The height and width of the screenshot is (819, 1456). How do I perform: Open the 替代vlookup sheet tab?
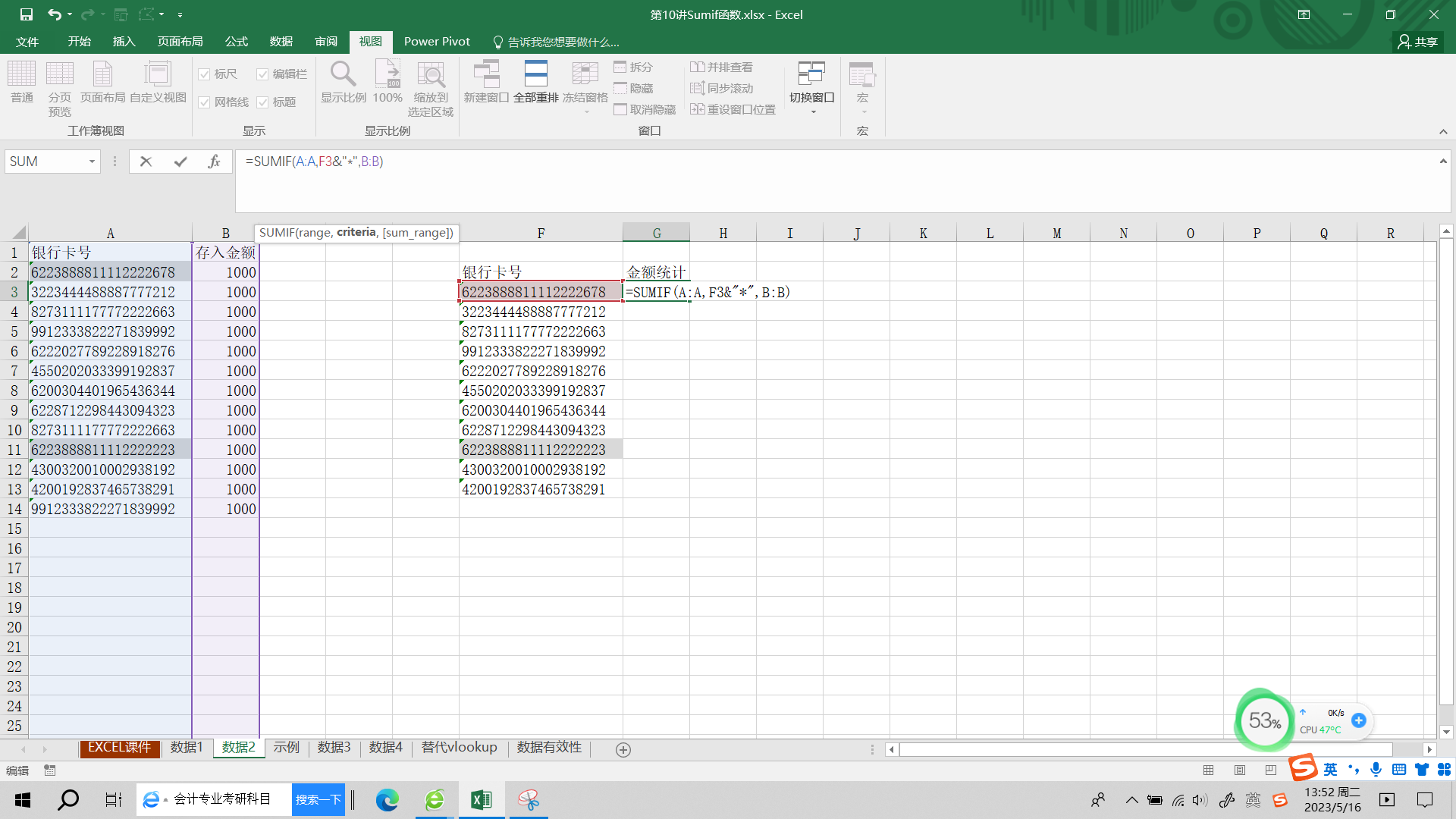point(459,748)
